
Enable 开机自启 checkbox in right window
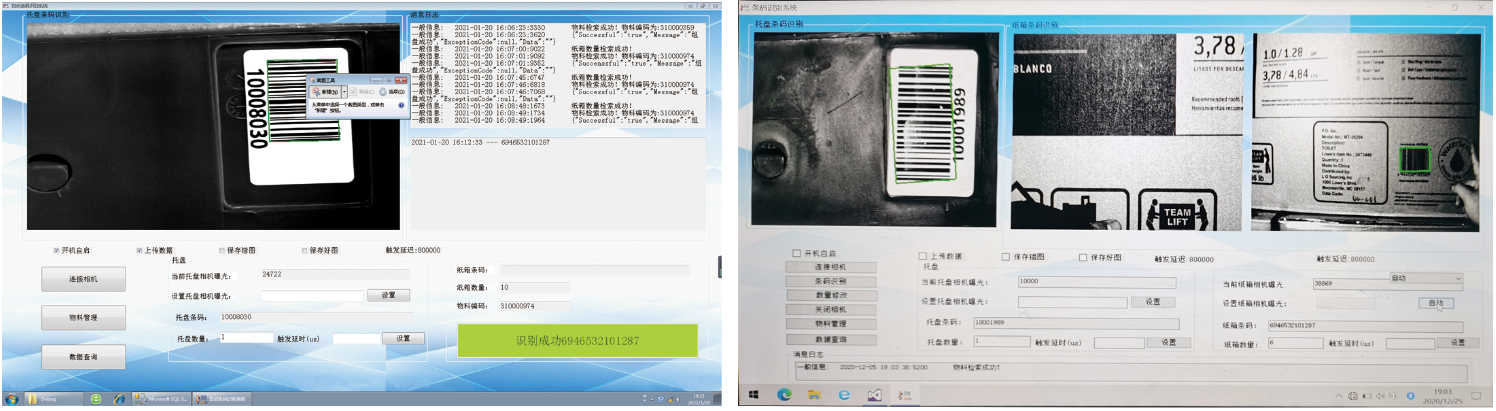pos(796,254)
